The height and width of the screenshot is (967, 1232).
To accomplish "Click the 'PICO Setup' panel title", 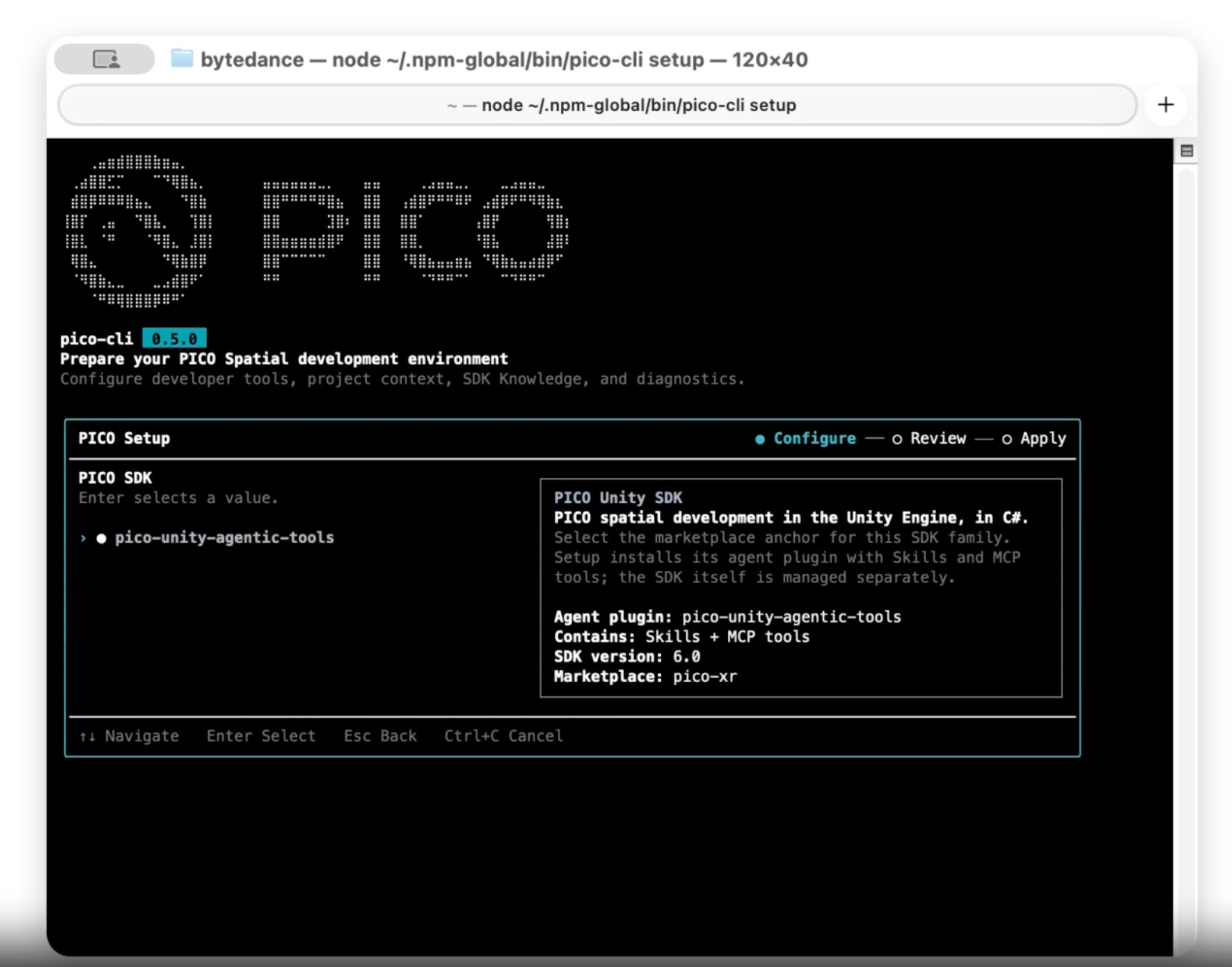I will [x=124, y=438].
